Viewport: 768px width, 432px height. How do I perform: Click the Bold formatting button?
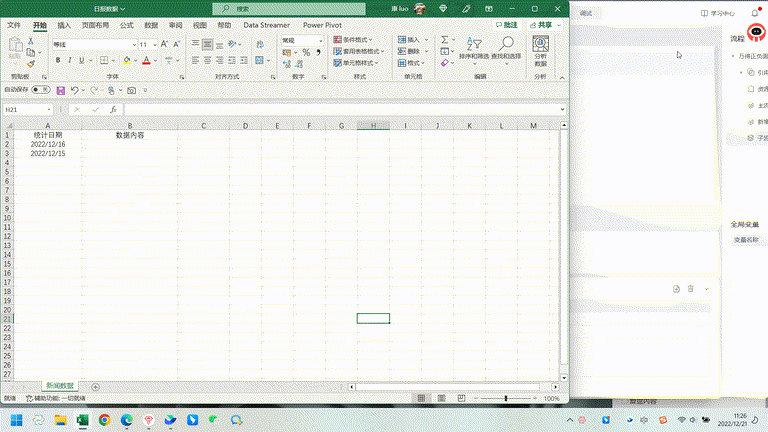coord(57,60)
